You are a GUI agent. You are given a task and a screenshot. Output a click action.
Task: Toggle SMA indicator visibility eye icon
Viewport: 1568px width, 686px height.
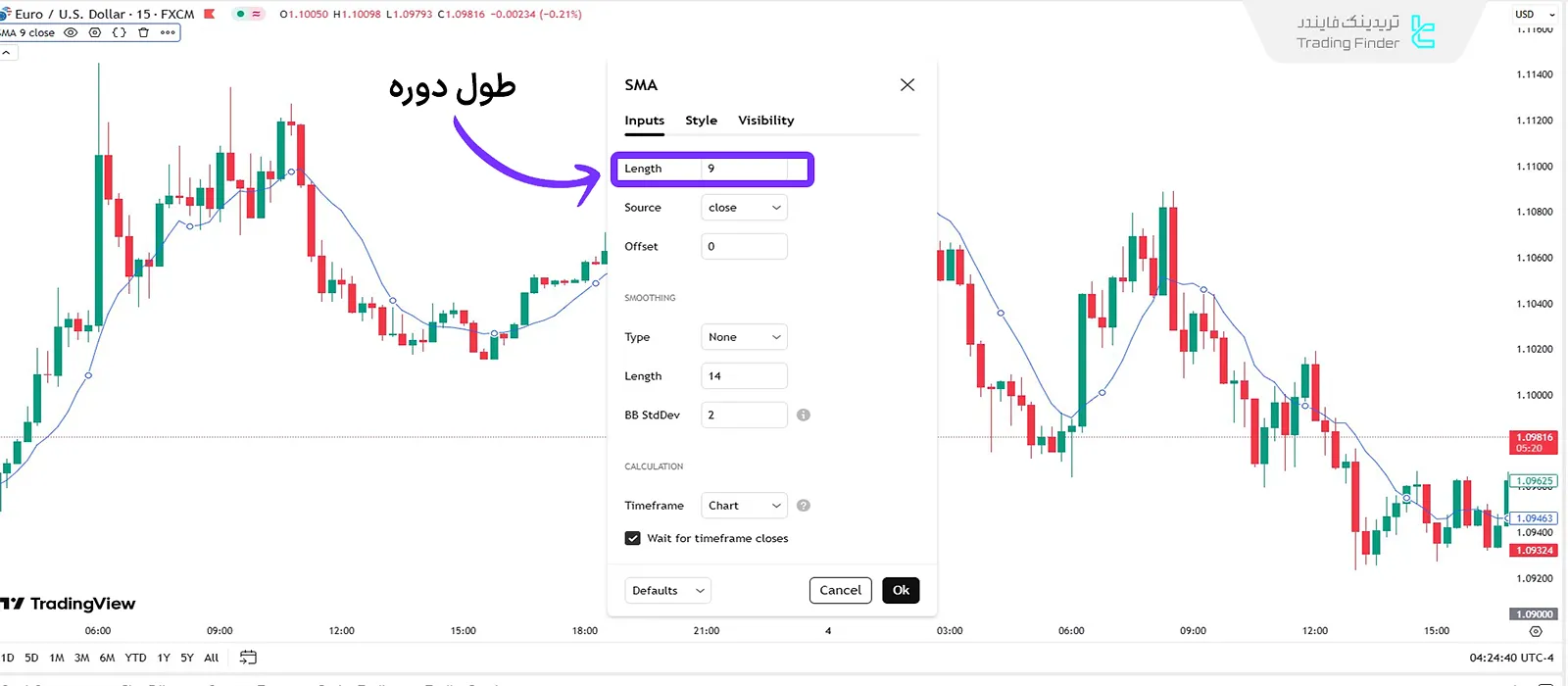(x=71, y=32)
